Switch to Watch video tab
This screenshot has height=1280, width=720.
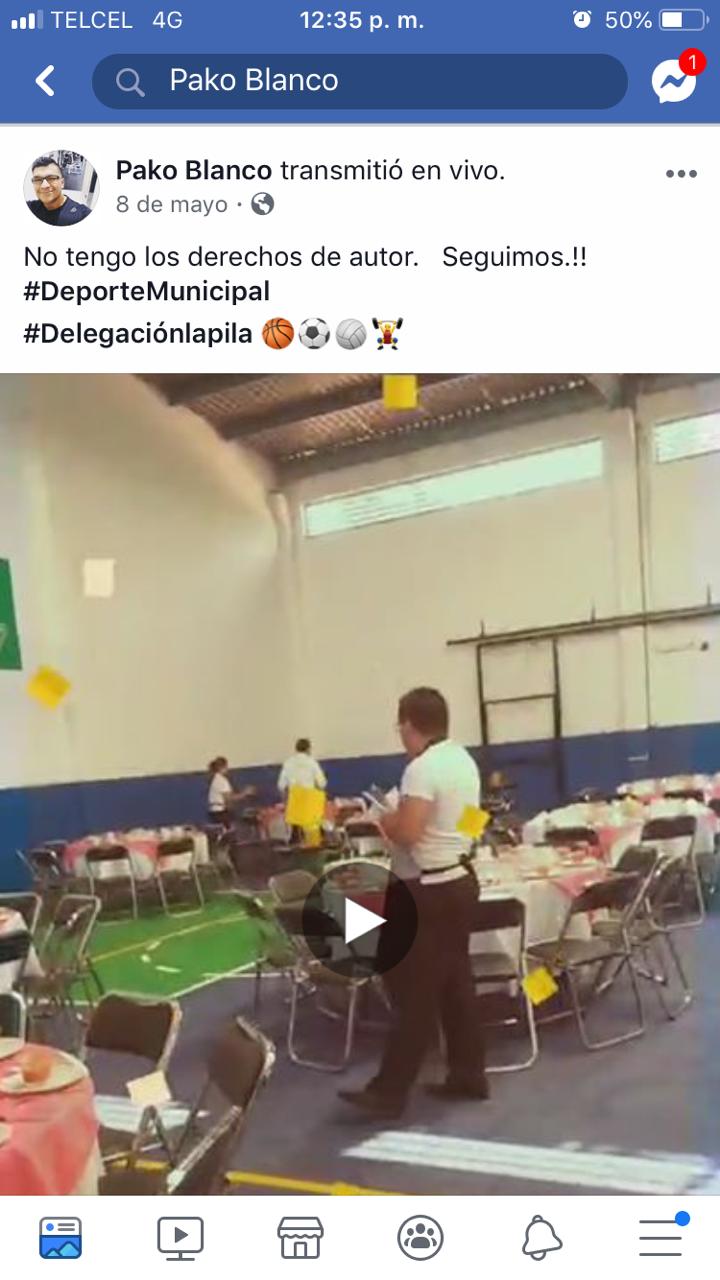tap(181, 1238)
